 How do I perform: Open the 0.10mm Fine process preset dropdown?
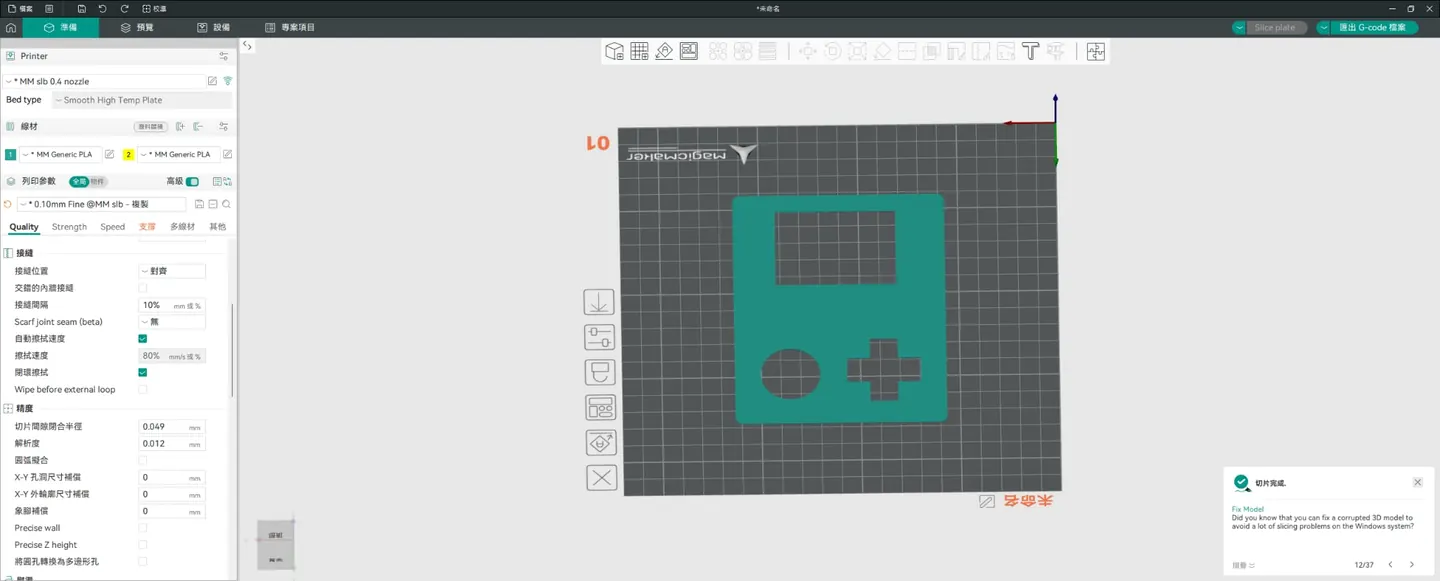pos(101,204)
